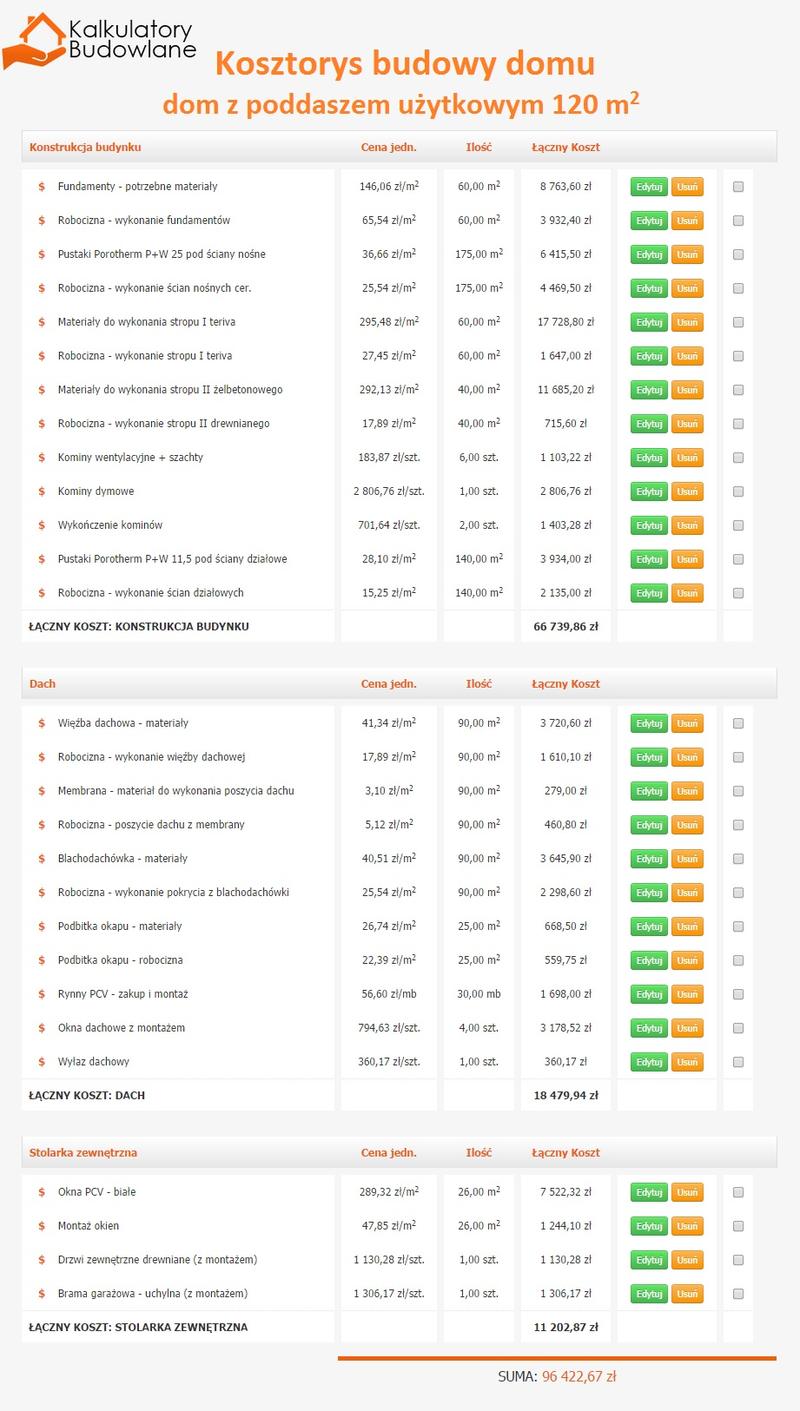Click dollar icon next to Kominy dymowe
The width and height of the screenshot is (800, 1411).
[41, 492]
